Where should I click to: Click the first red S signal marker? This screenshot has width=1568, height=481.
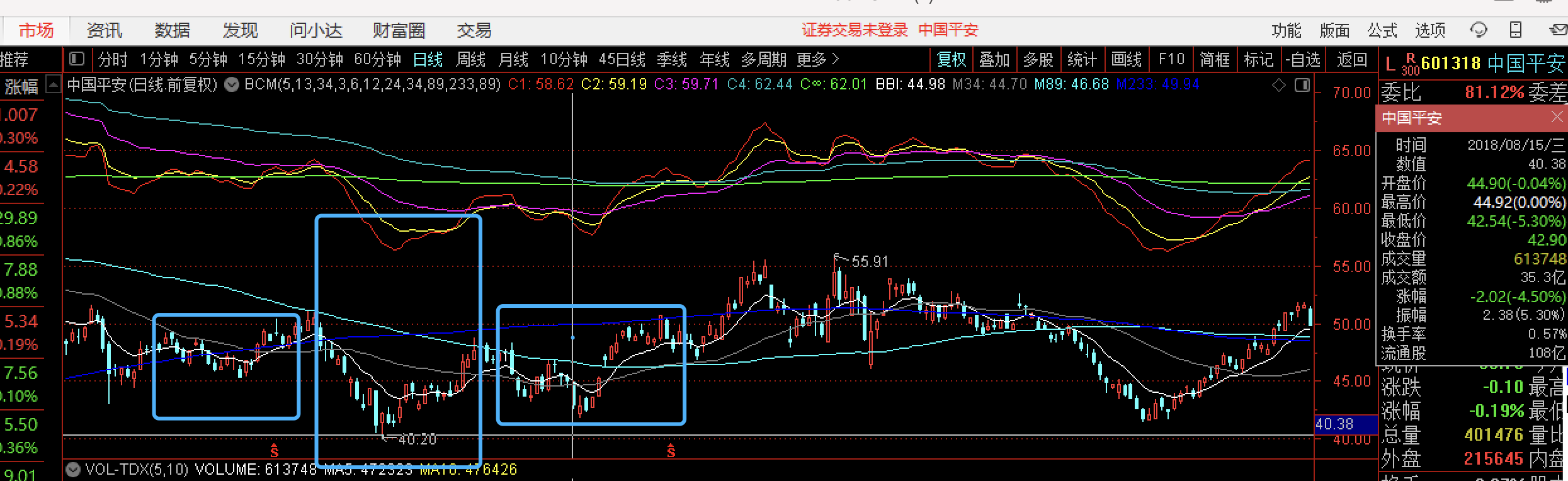274,450
